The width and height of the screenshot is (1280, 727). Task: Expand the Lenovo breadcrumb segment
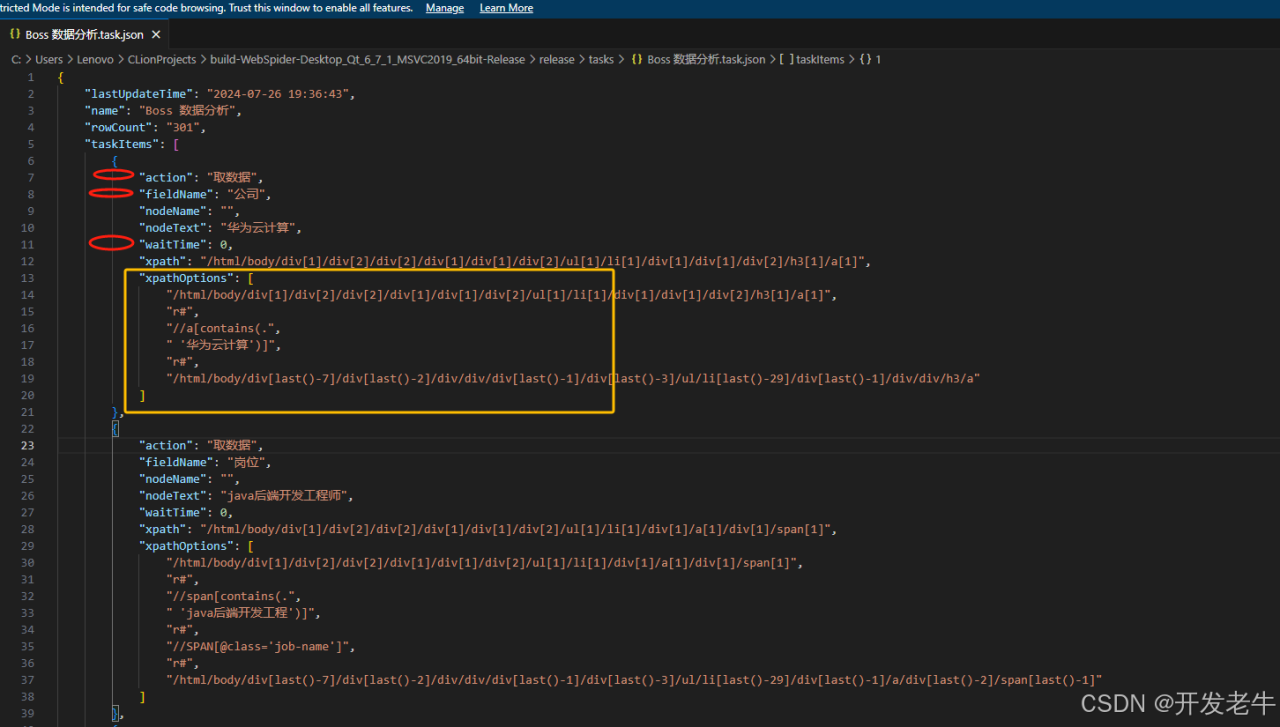(x=95, y=60)
